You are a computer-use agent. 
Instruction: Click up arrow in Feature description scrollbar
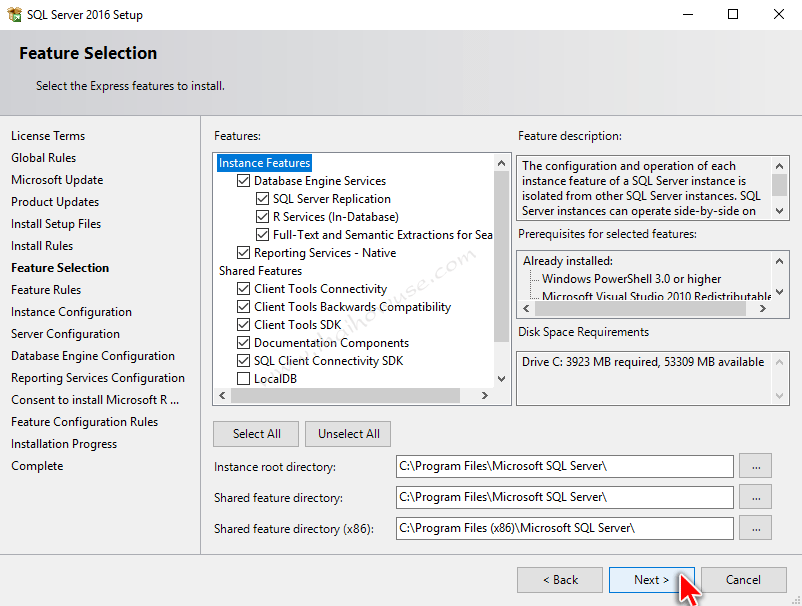pos(779,166)
